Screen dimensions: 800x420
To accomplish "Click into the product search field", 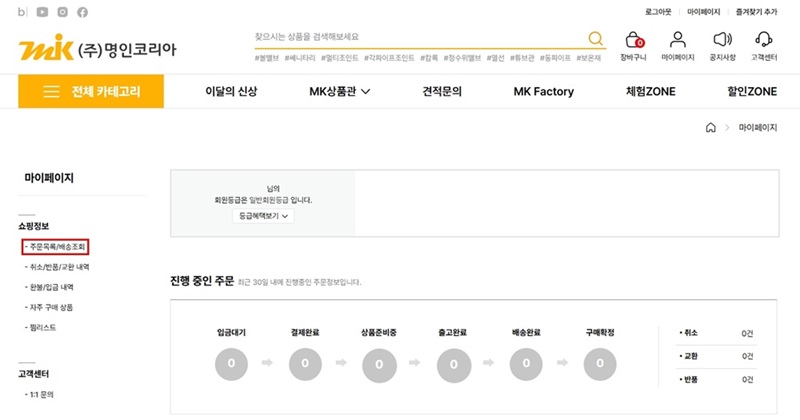I will [x=420, y=38].
